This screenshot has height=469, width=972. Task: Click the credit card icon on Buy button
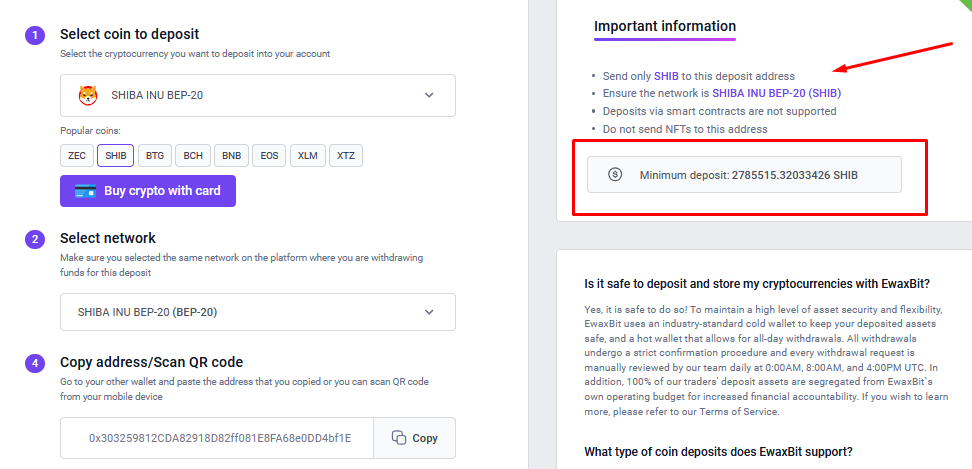coord(85,191)
